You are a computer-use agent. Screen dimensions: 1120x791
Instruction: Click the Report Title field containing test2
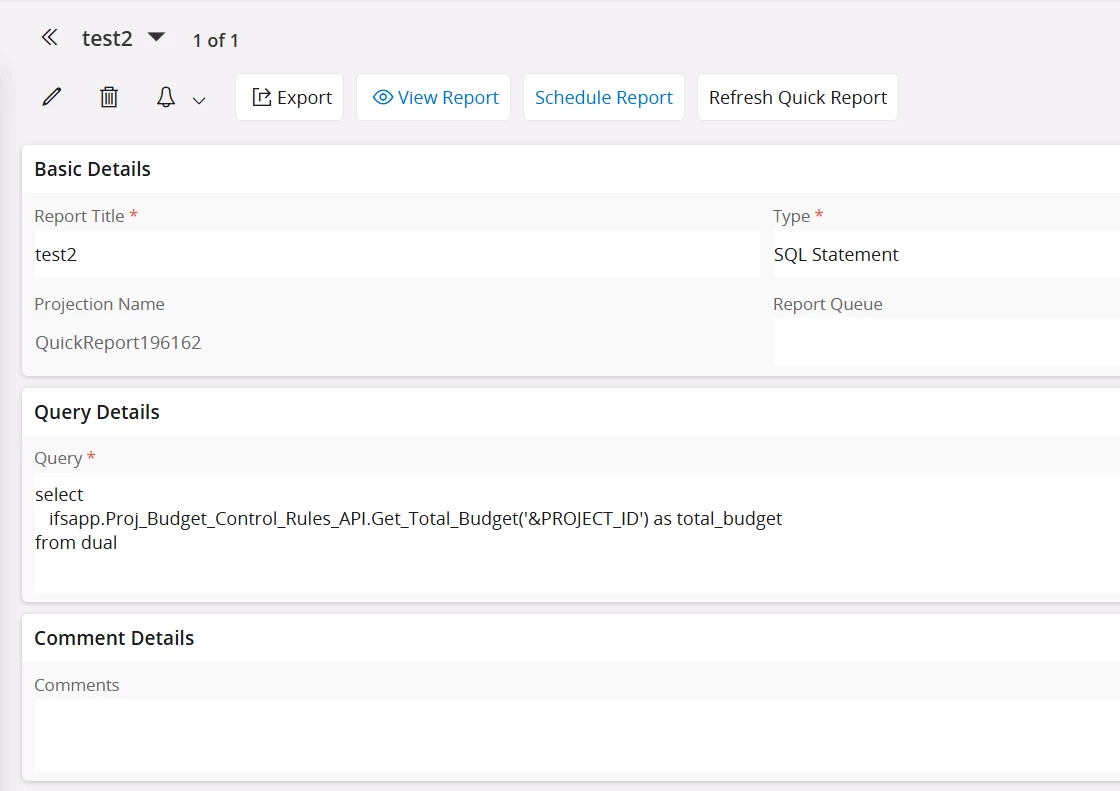click(395, 254)
